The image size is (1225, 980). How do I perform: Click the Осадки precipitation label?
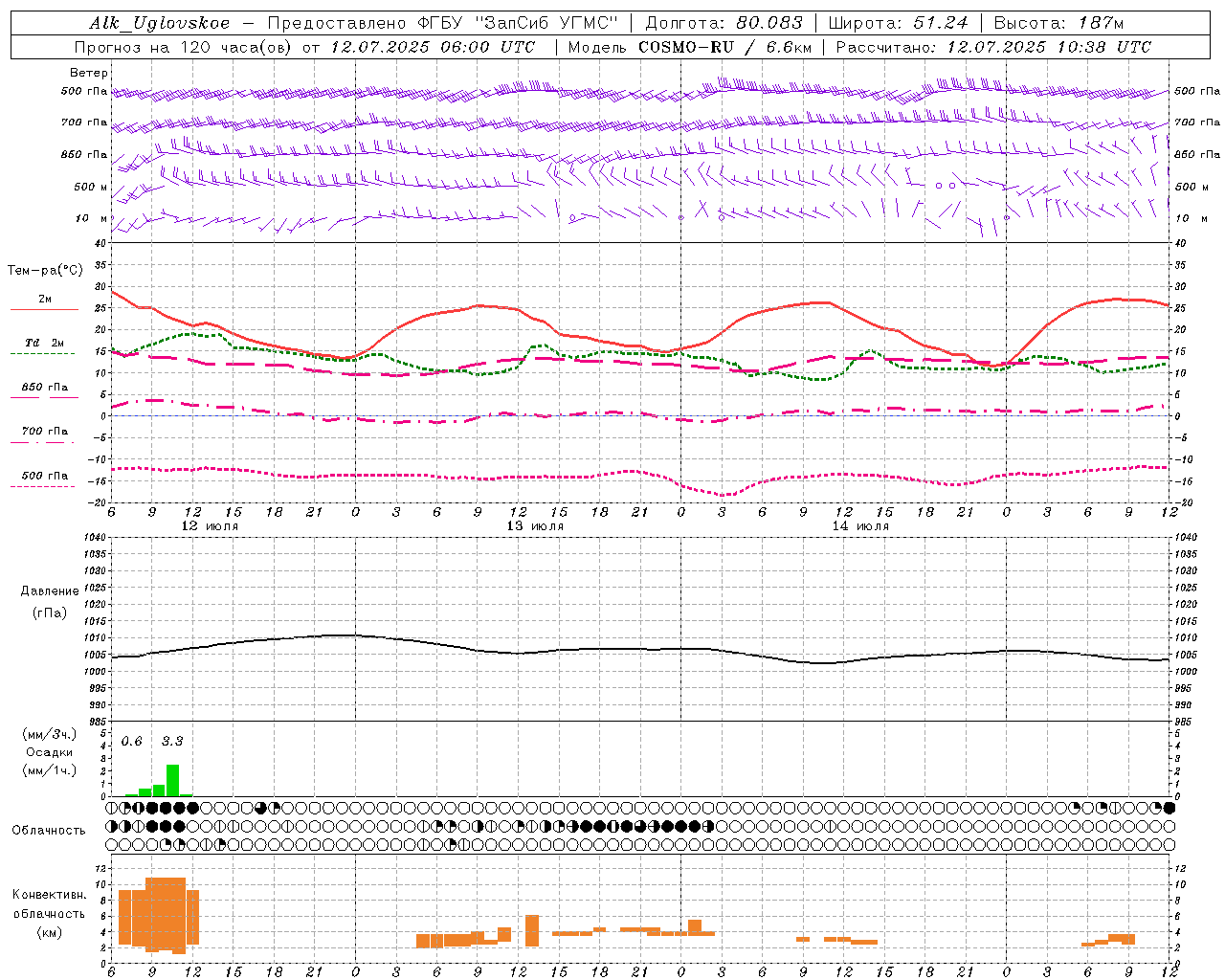[x=49, y=752]
